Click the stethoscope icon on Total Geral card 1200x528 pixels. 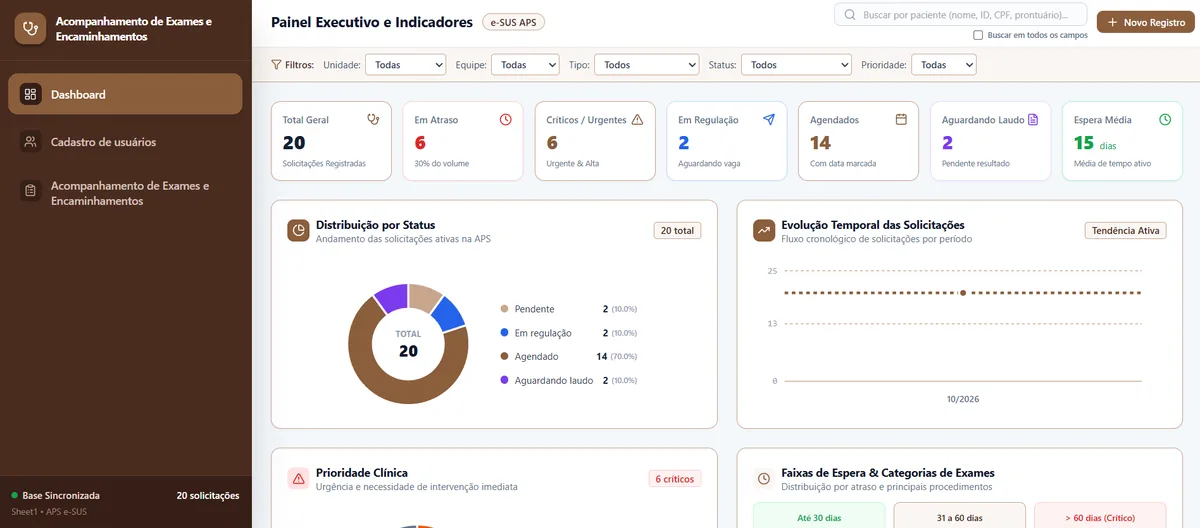pos(373,119)
